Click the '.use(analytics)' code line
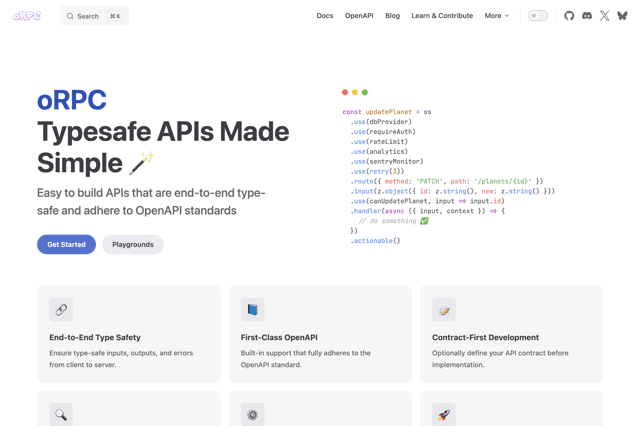 tap(379, 151)
